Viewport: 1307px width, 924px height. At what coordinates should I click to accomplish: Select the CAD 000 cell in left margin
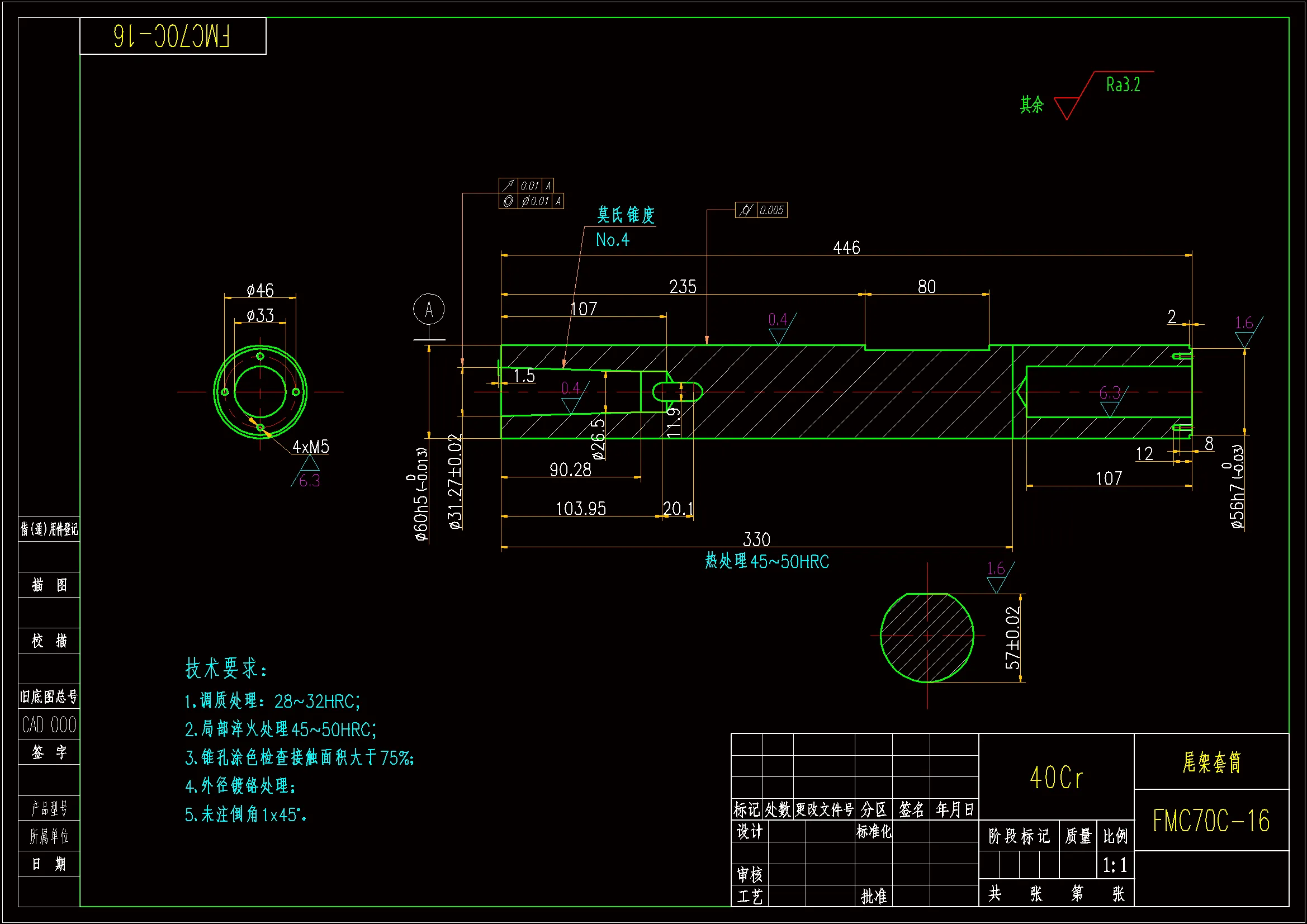(x=49, y=725)
